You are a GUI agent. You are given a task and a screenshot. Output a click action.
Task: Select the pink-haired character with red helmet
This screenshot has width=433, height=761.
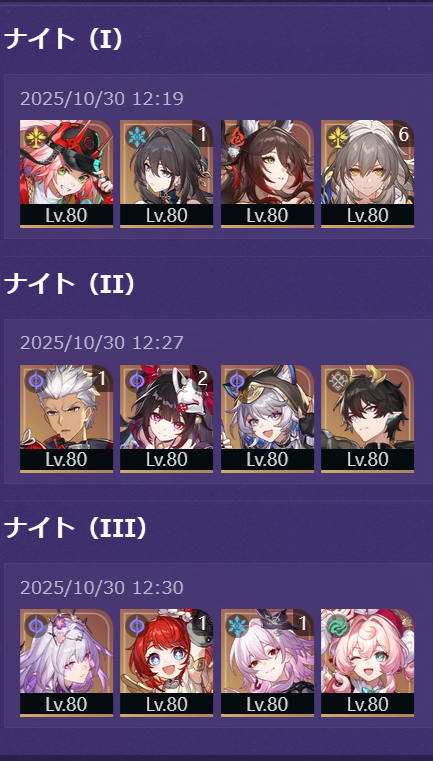coord(67,174)
